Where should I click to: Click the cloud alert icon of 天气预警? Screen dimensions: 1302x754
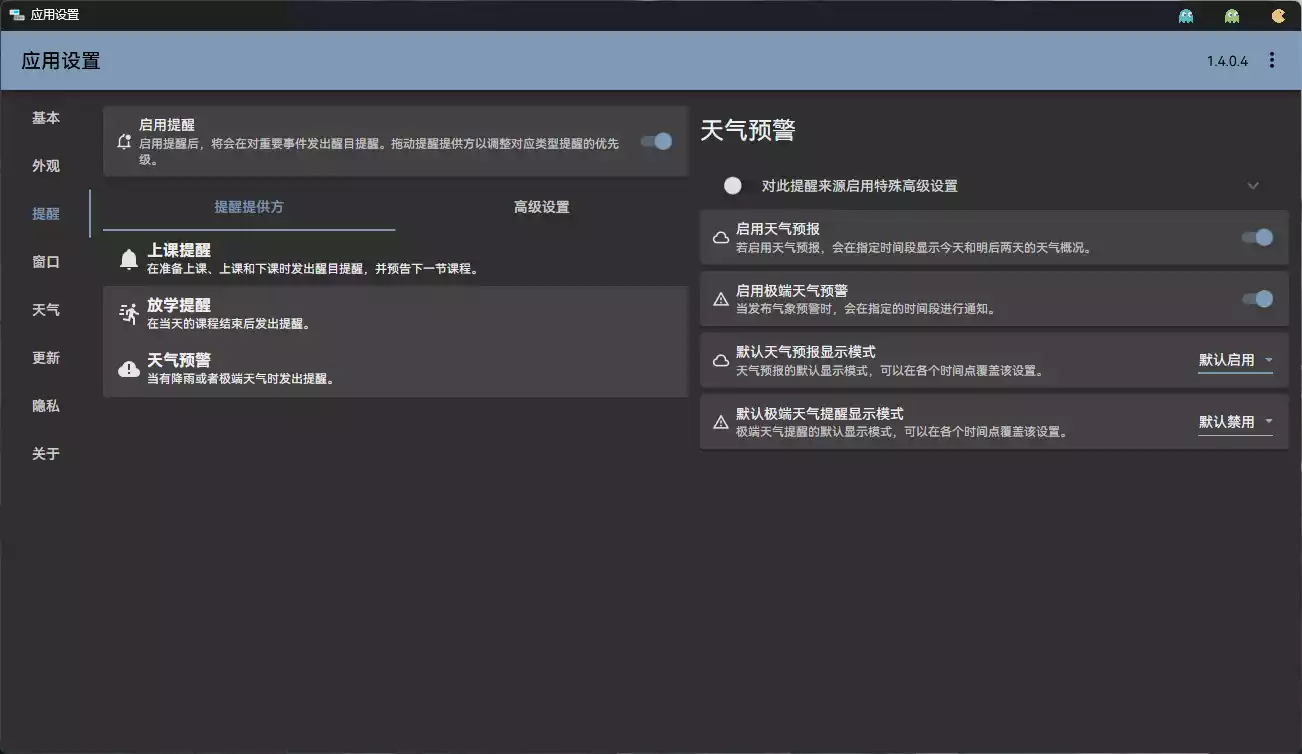pyautogui.click(x=129, y=369)
